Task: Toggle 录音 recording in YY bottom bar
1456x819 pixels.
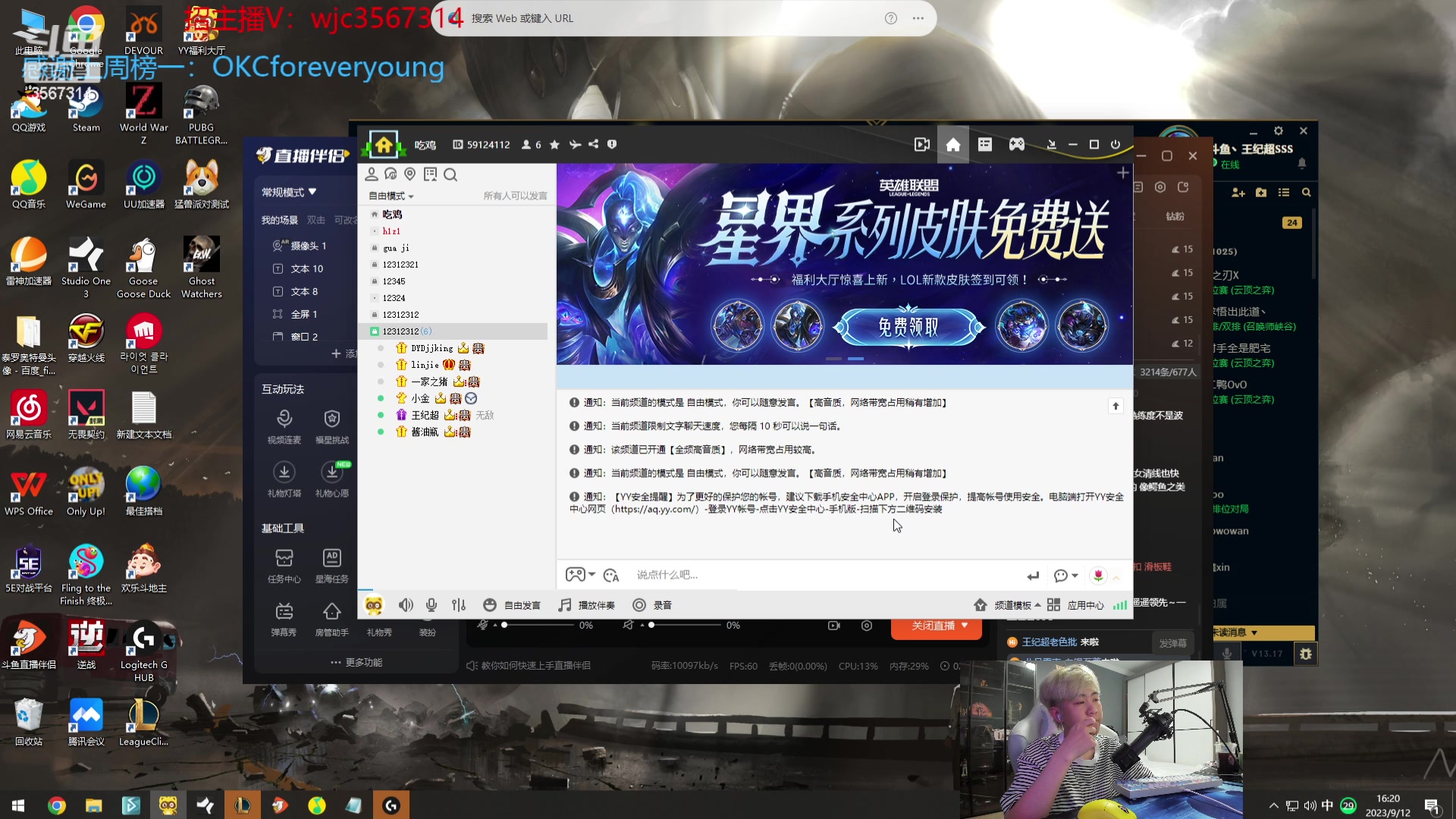Action: click(x=652, y=605)
